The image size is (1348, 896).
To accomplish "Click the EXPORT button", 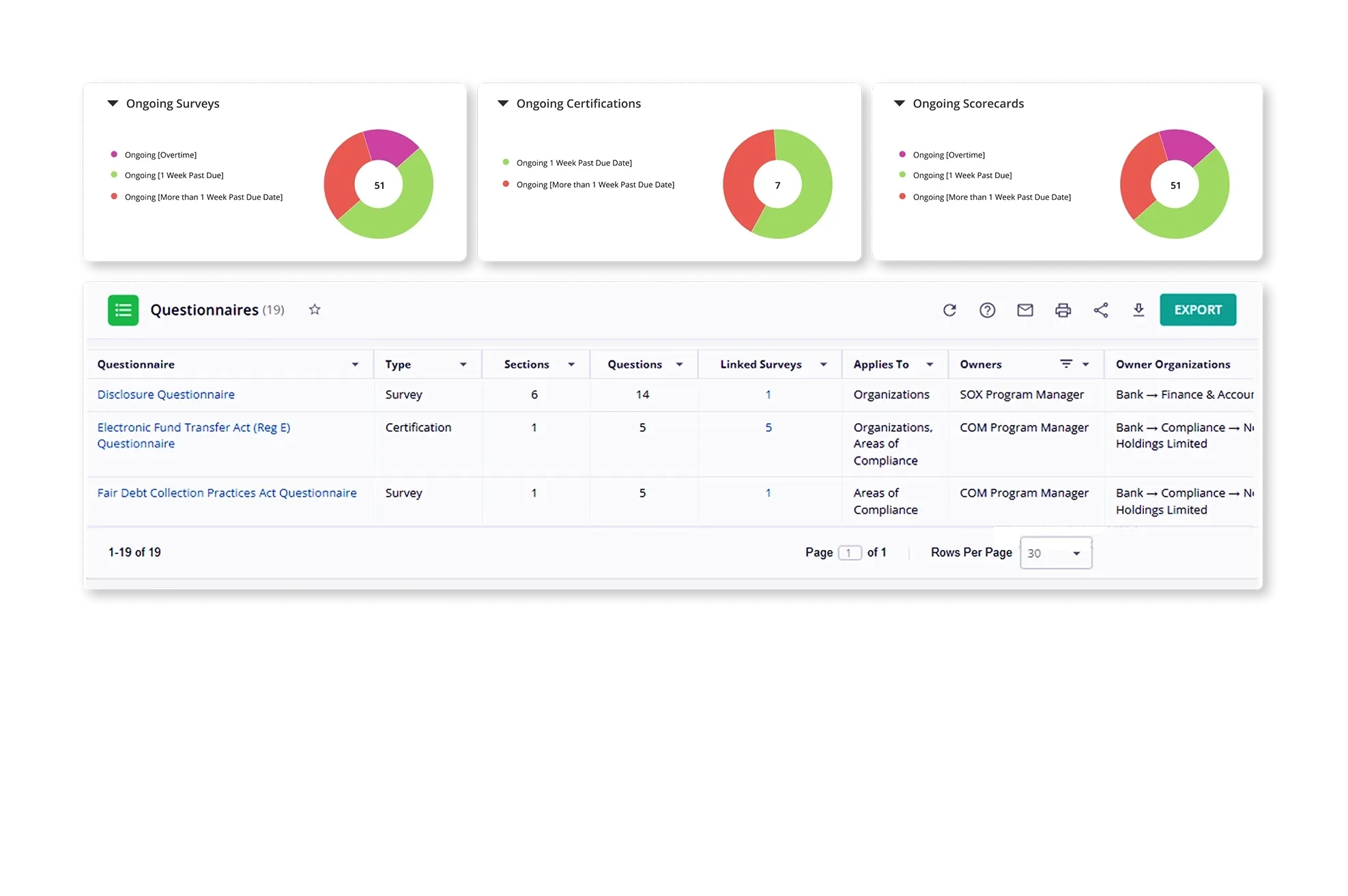I will [1198, 310].
